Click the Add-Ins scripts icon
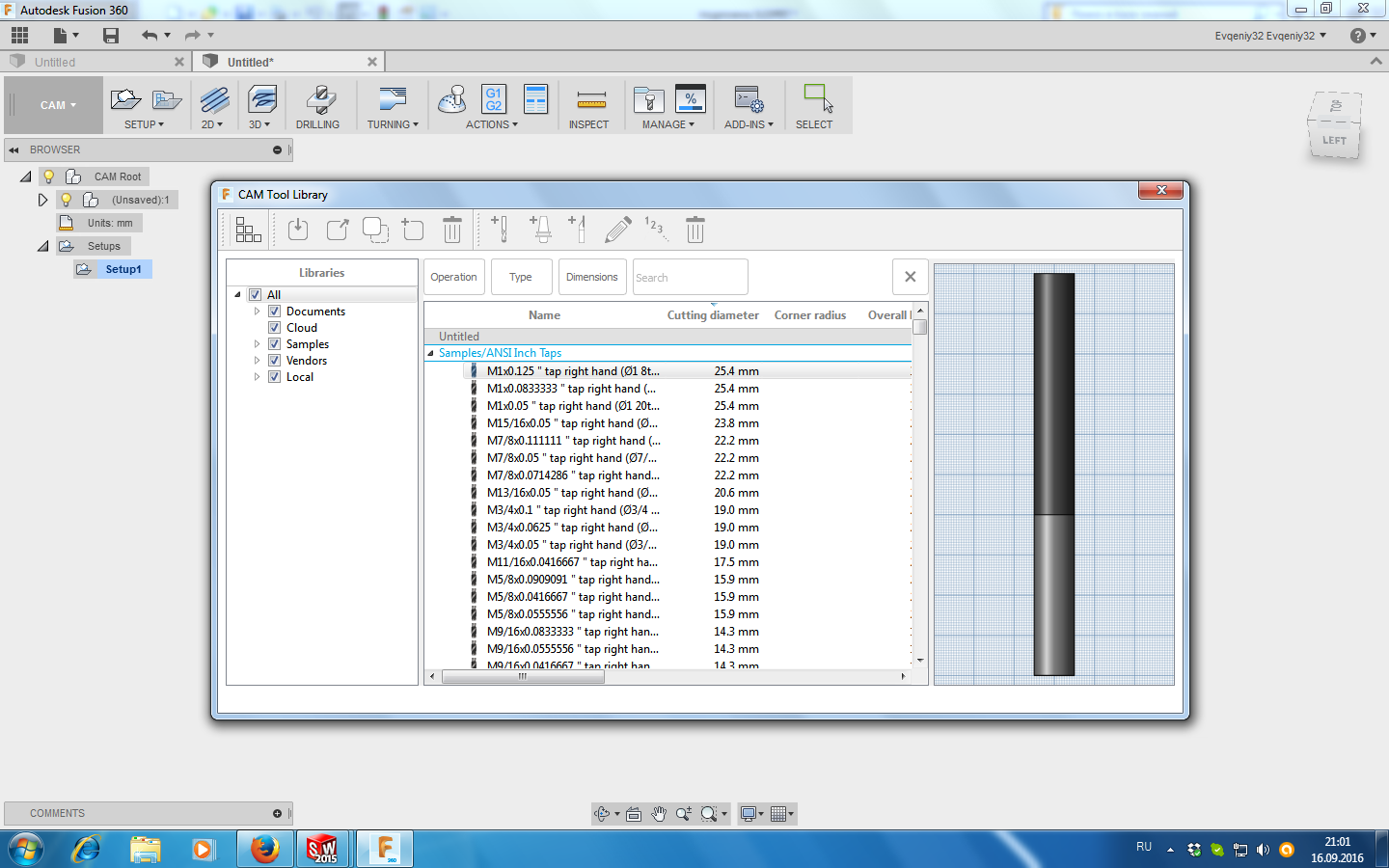 pyautogui.click(x=749, y=99)
